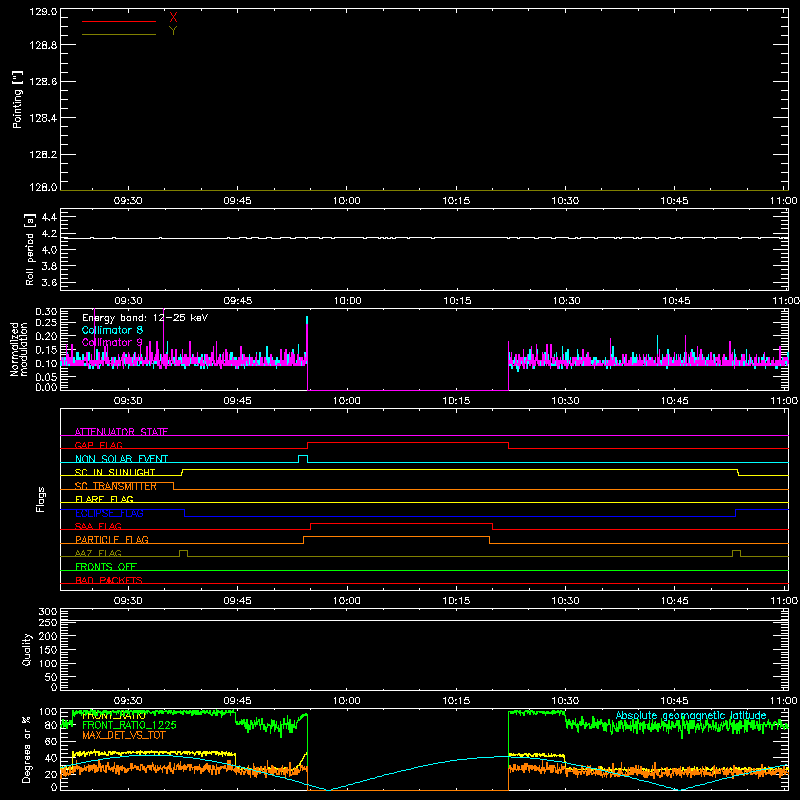Click the NON_SOLAR_EVENT flag label
The image size is (800, 800).
[121, 459]
